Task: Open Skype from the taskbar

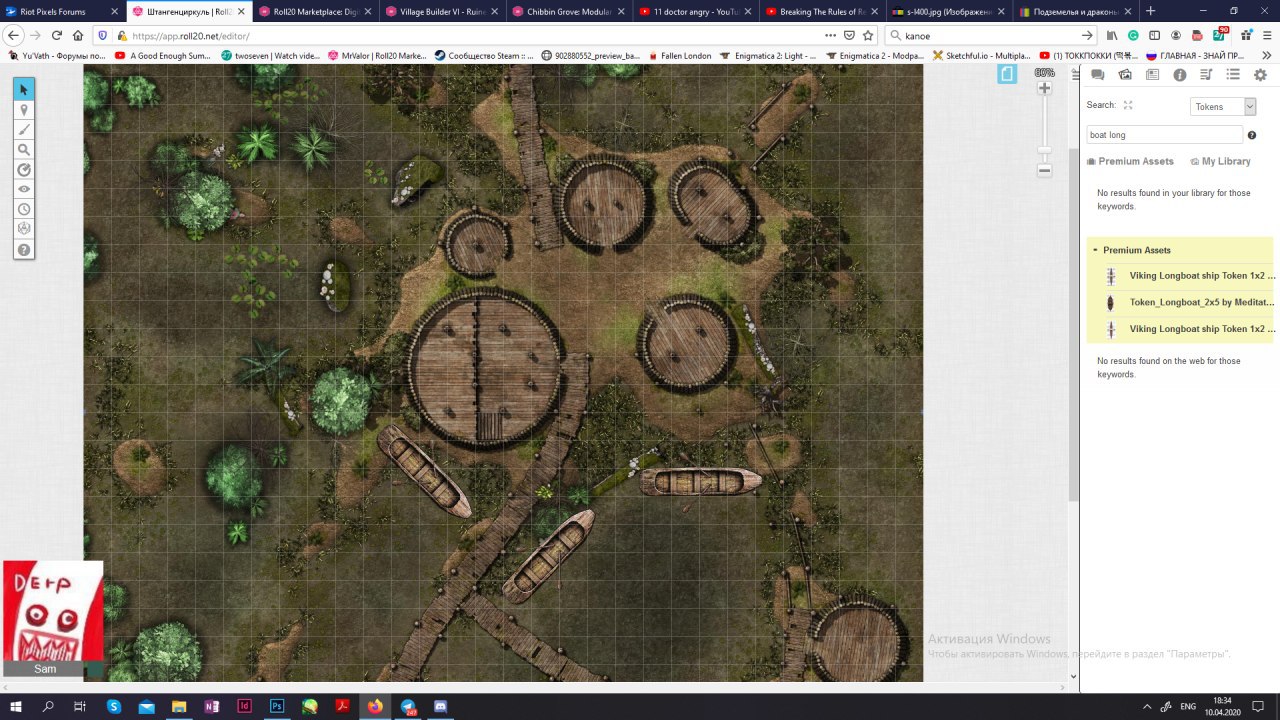Action: pos(114,706)
